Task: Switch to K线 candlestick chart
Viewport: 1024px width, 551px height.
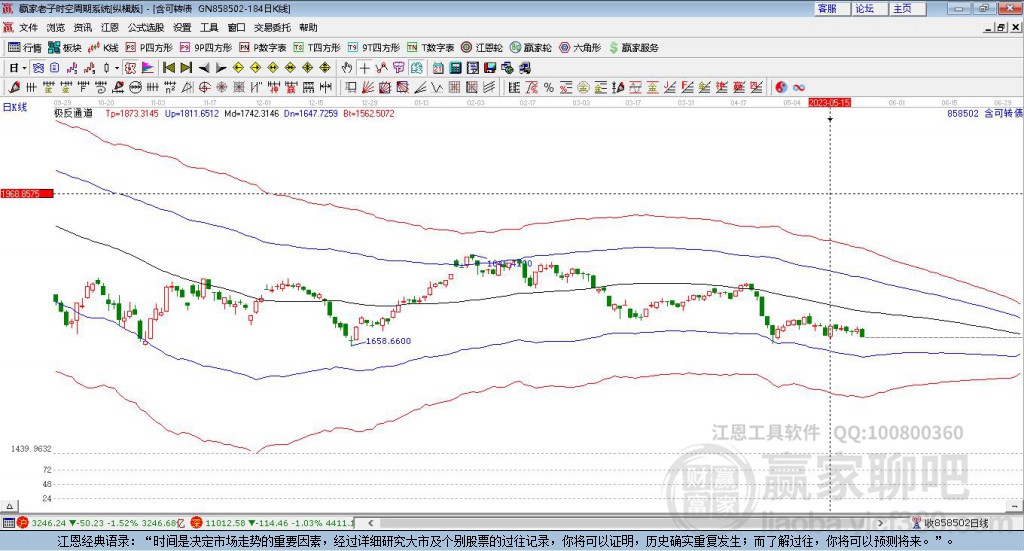Action: pyautogui.click(x=103, y=48)
